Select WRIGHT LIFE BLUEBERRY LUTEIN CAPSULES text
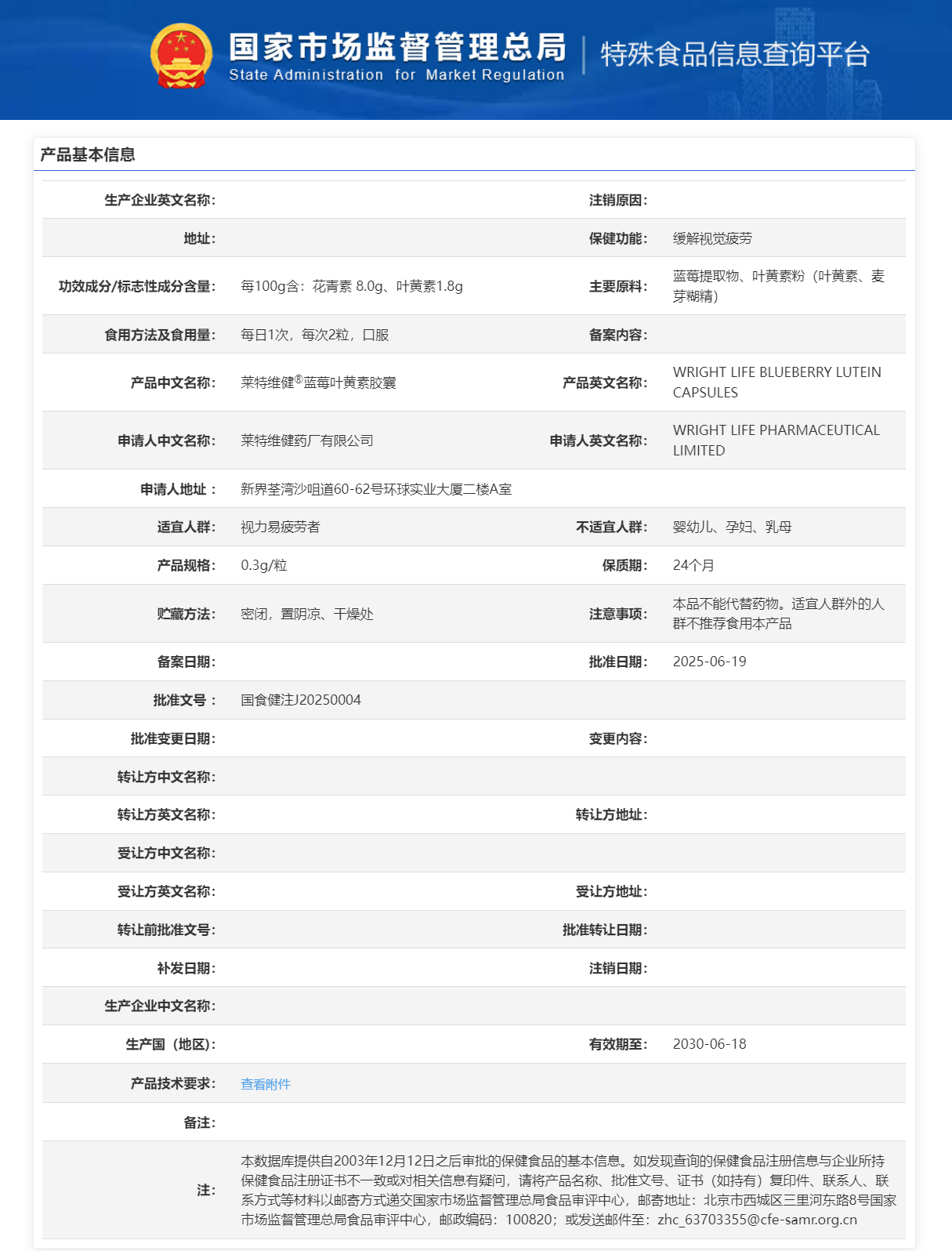 point(777,383)
